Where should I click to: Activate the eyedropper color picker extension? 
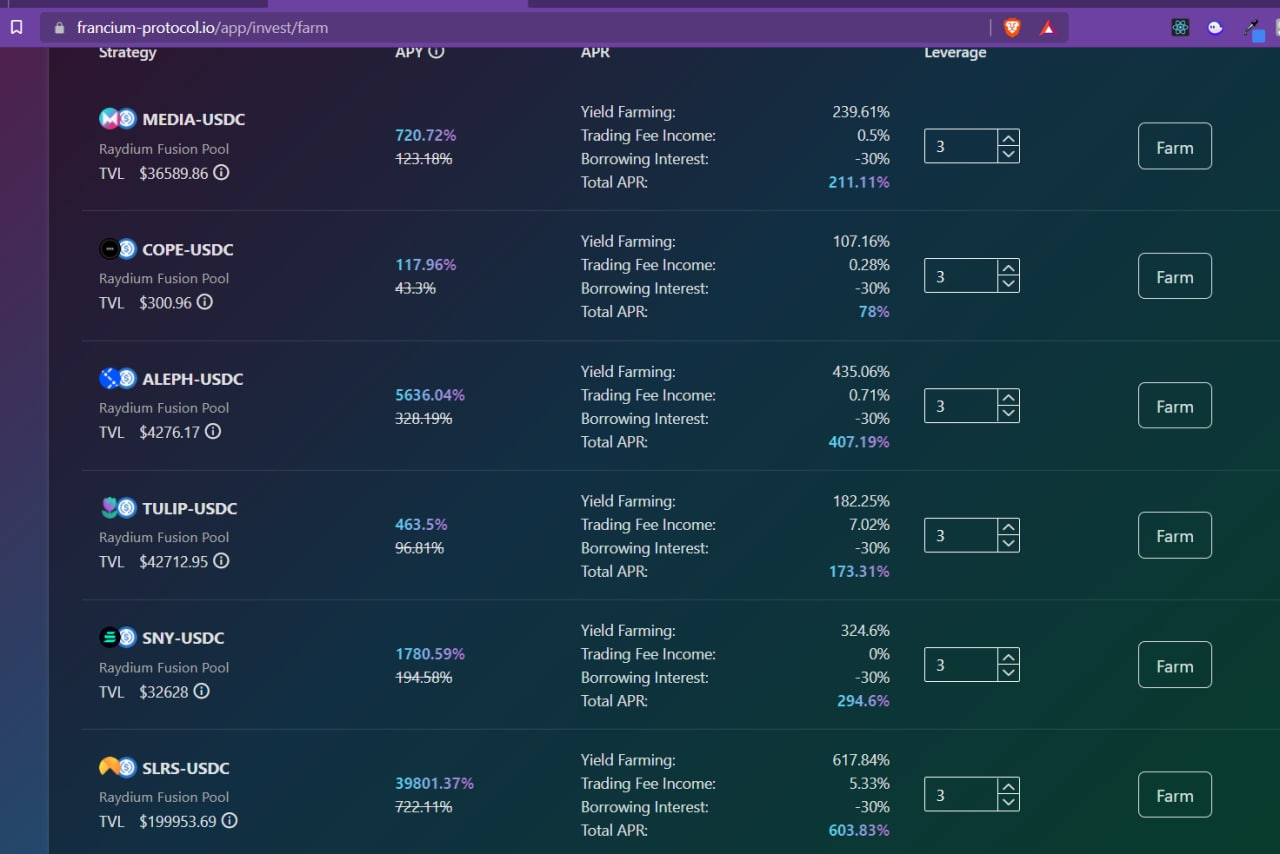(x=1252, y=28)
